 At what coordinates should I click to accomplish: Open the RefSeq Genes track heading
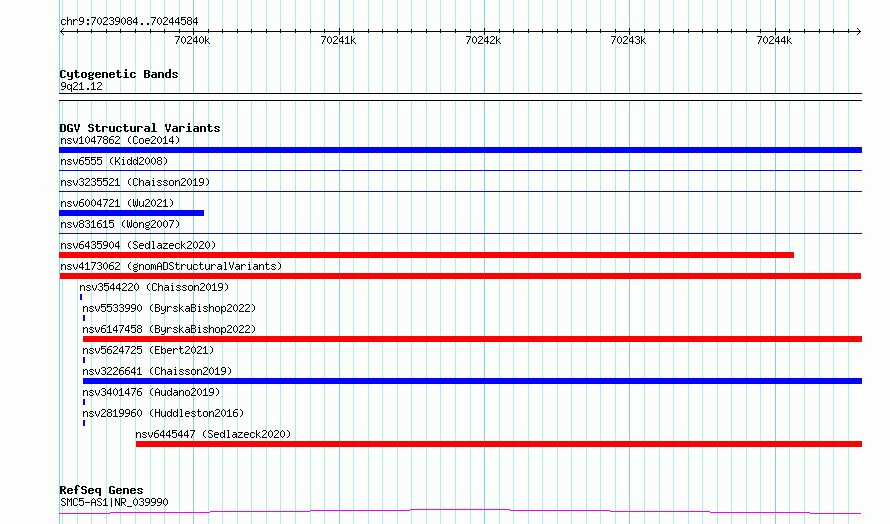[101, 490]
